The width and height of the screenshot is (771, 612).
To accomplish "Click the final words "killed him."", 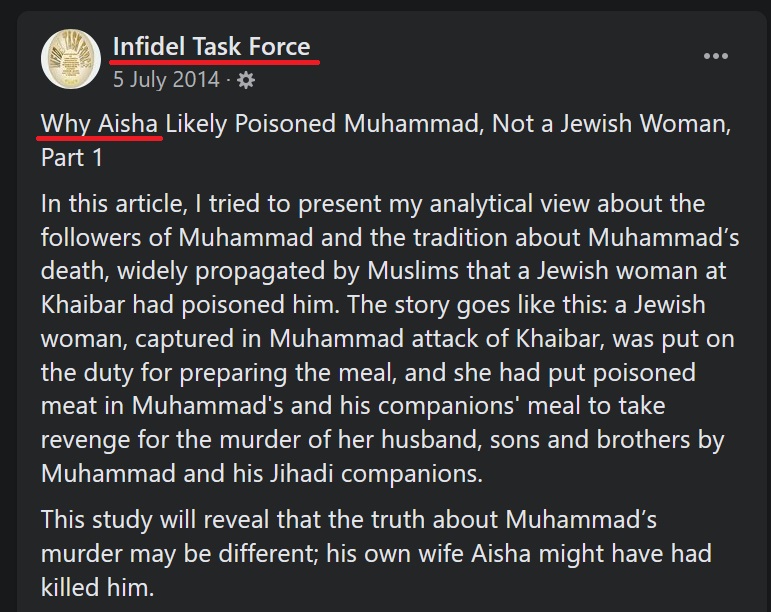I will point(98,586).
